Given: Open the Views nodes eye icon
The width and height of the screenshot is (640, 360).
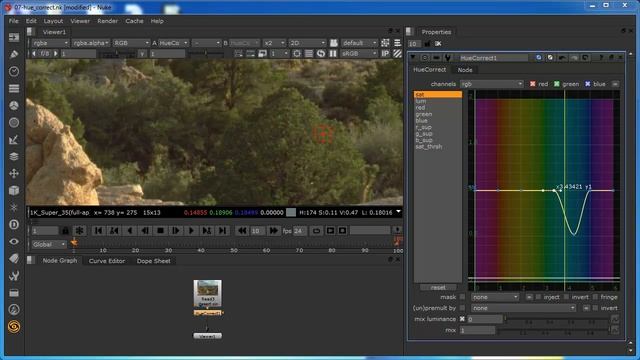Looking at the screenshot, I should point(14,242).
